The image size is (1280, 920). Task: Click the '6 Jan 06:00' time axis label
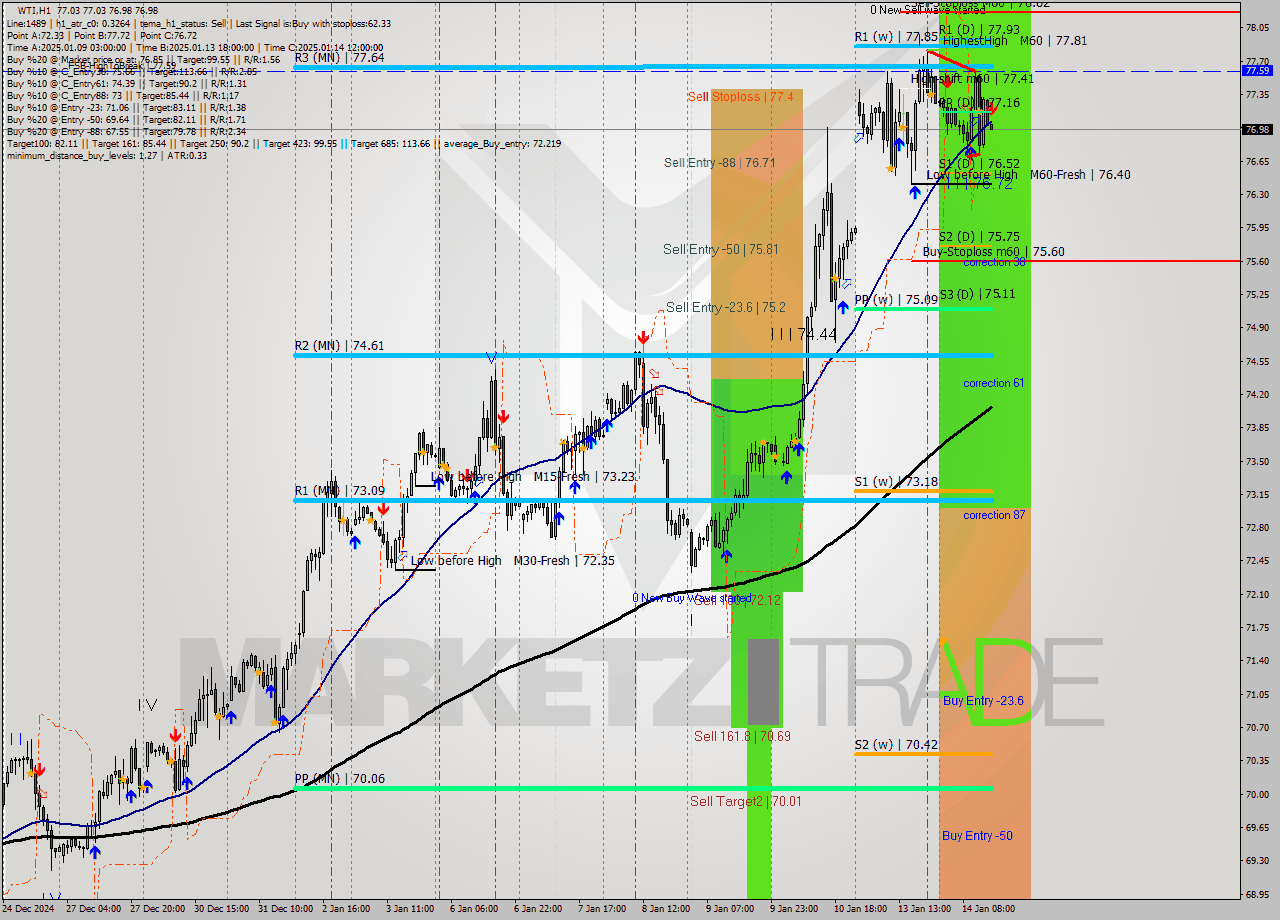pos(474,909)
